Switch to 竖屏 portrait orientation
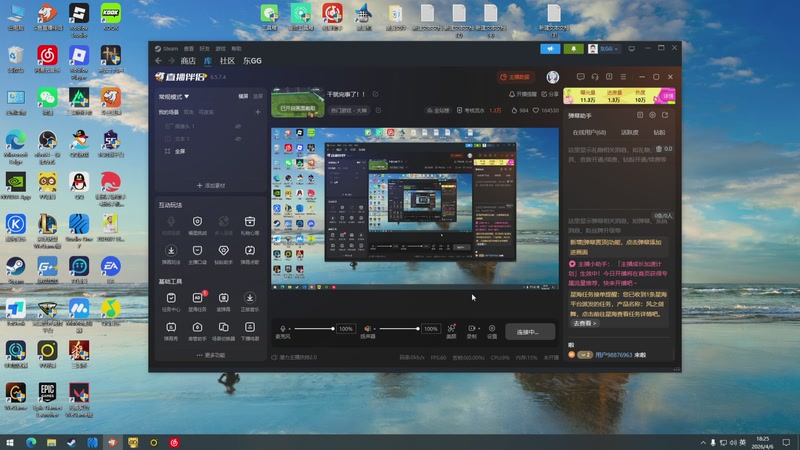Image resolution: width=800 pixels, height=450 pixels. point(258,96)
